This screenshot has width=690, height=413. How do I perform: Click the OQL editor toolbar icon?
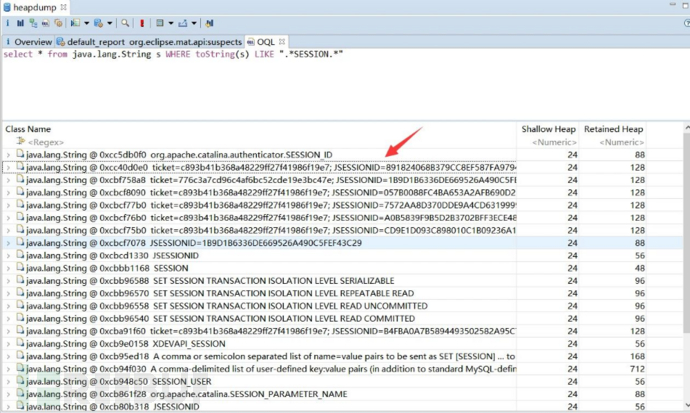47,22
